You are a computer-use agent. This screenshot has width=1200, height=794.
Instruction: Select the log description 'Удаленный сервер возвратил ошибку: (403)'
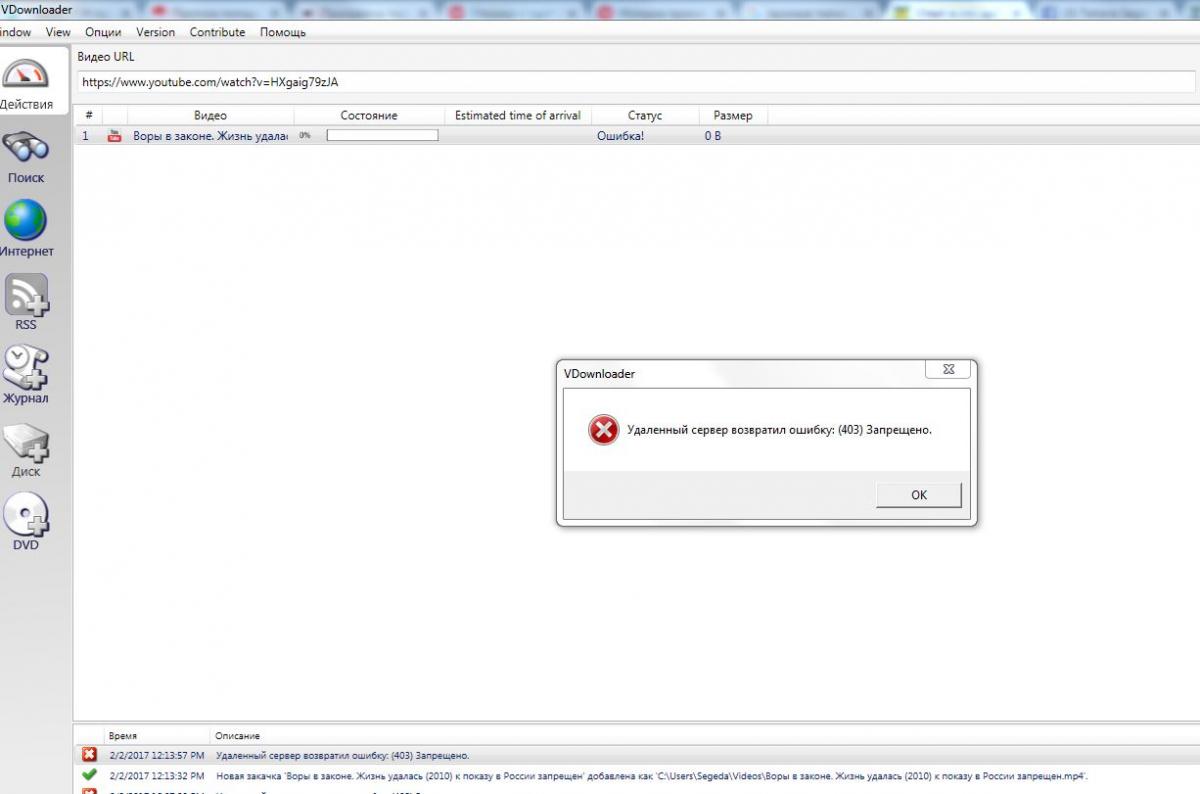tap(342, 756)
